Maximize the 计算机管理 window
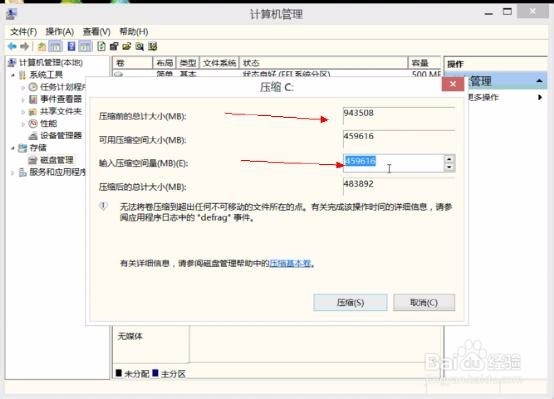This screenshot has width=554, height=399. (x=507, y=12)
